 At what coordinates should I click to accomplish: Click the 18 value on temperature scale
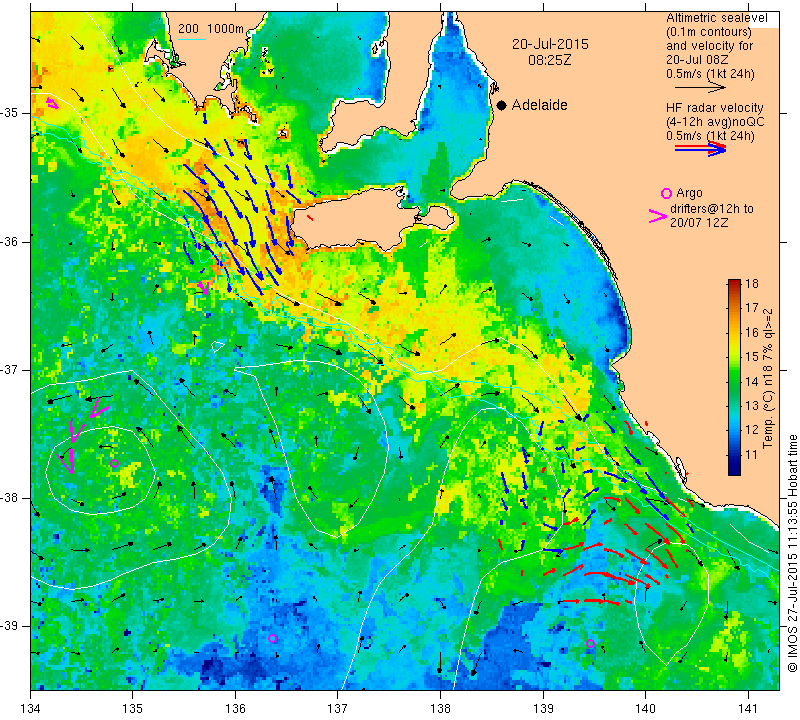click(752, 284)
